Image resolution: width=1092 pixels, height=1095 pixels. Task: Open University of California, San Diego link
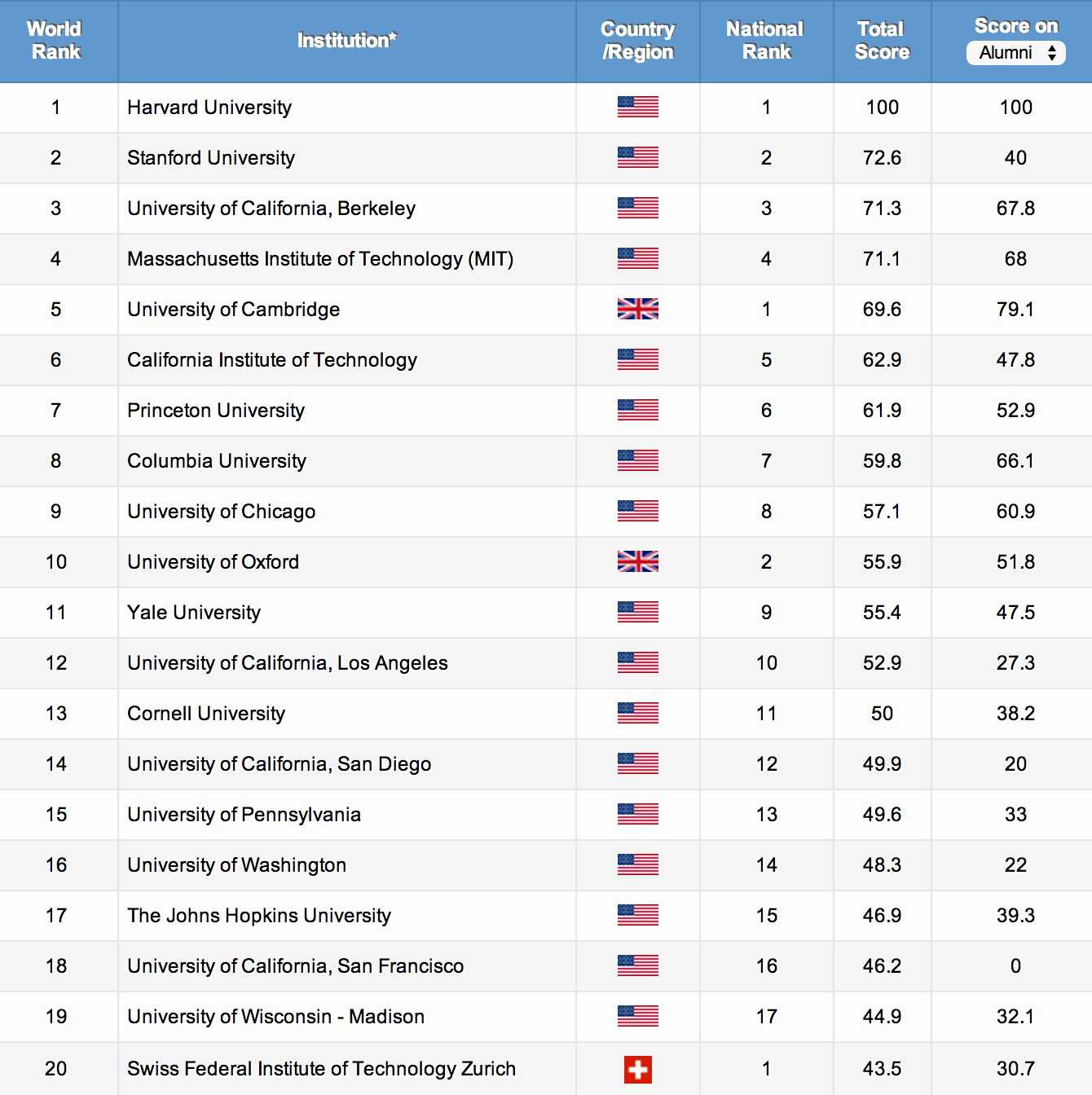point(280,764)
